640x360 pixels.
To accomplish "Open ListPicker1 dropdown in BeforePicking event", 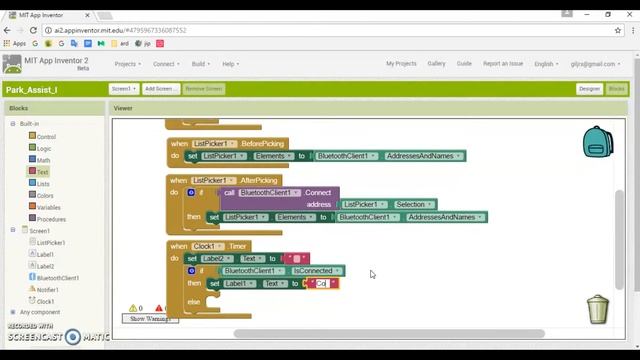I will click(x=214, y=144).
